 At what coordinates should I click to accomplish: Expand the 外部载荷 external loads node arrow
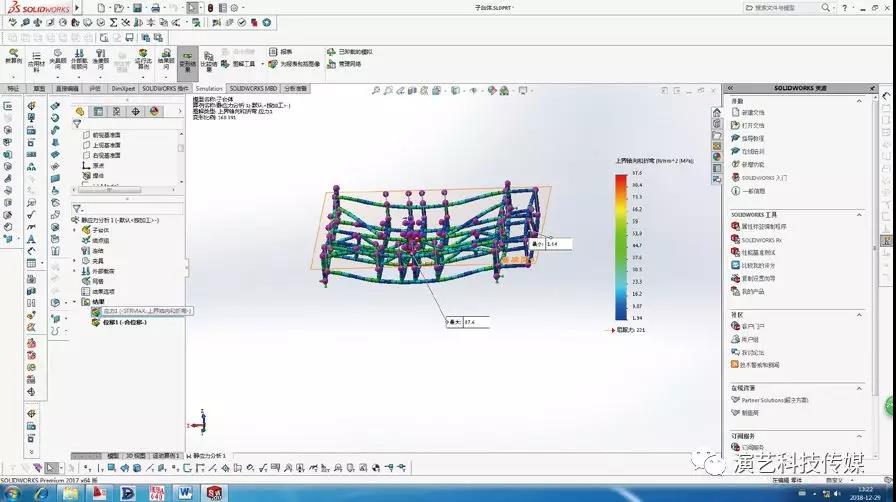coord(75,271)
